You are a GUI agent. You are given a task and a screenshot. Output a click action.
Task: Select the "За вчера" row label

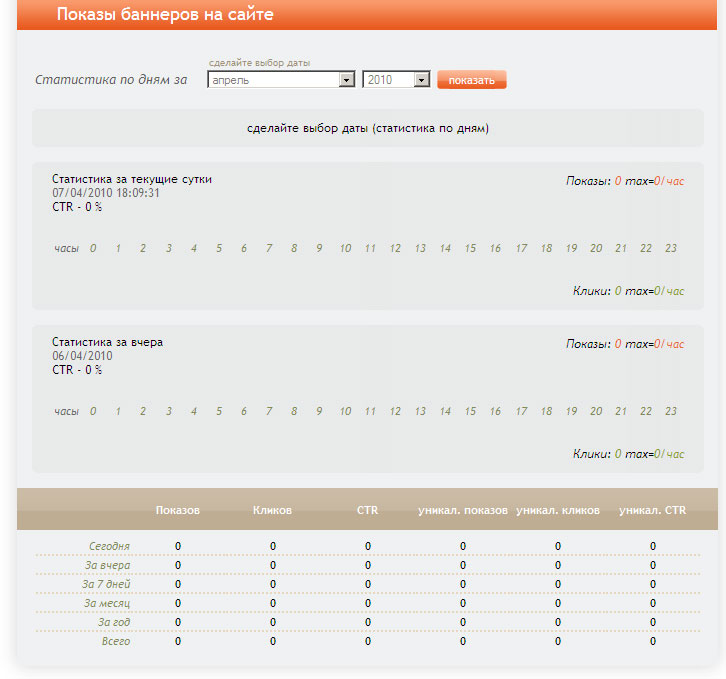click(106, 565)
